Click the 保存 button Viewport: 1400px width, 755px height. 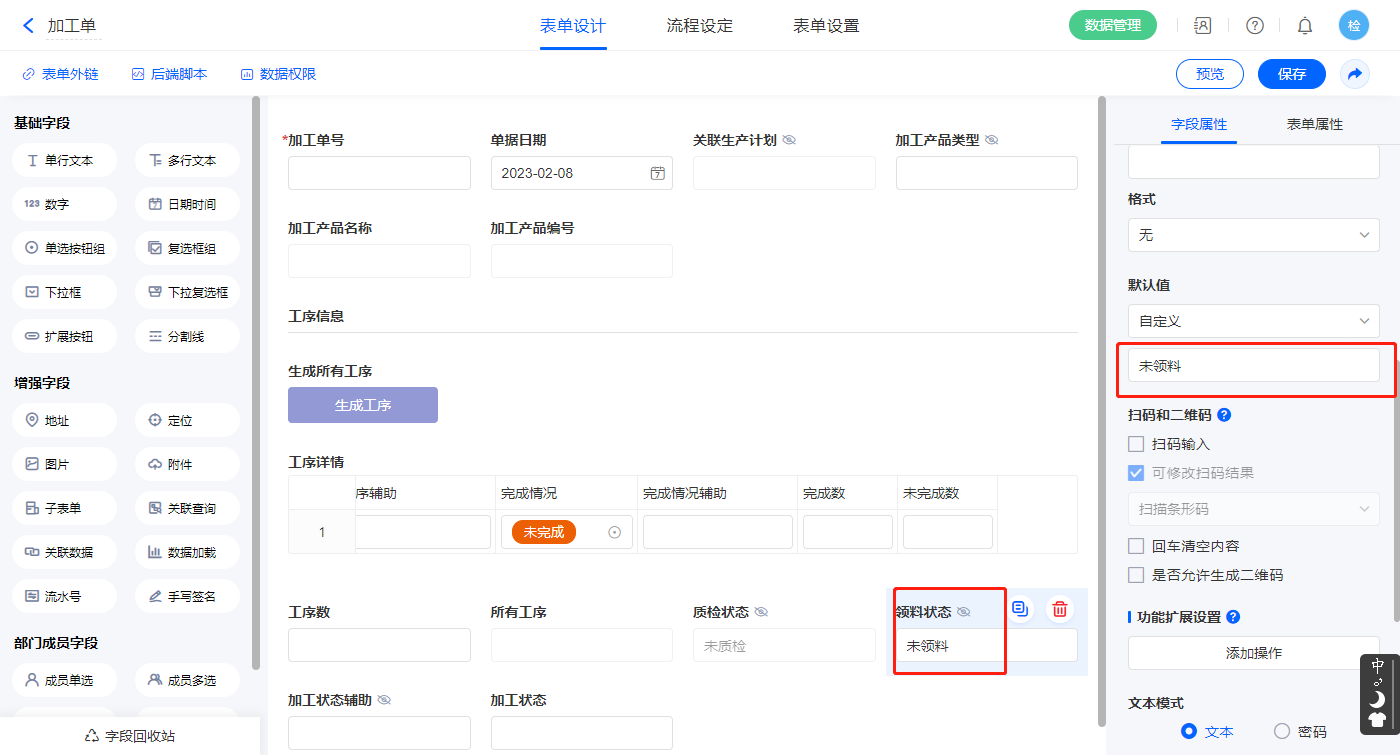pos(1292,74)
